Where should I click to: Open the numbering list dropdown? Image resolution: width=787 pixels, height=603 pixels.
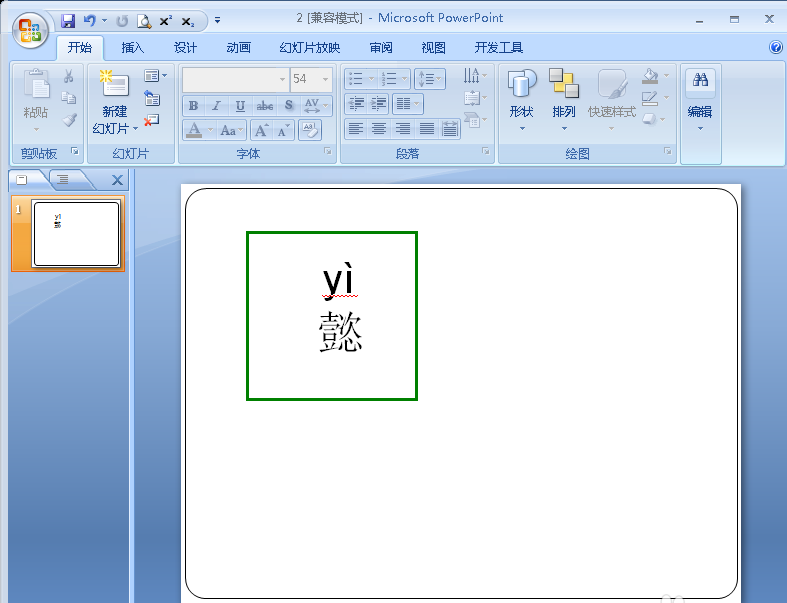404,79
